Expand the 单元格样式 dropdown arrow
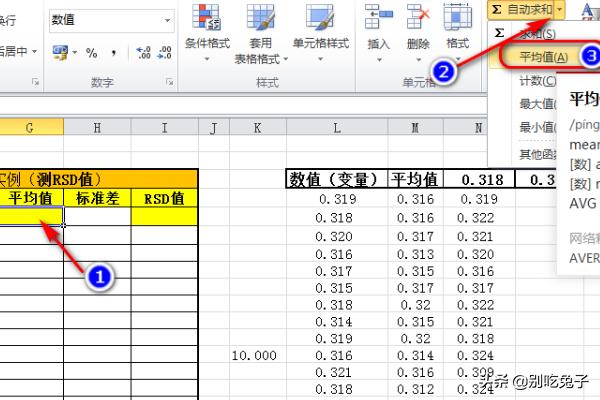This screenshot has width=600, height=400. click(320, 59)
